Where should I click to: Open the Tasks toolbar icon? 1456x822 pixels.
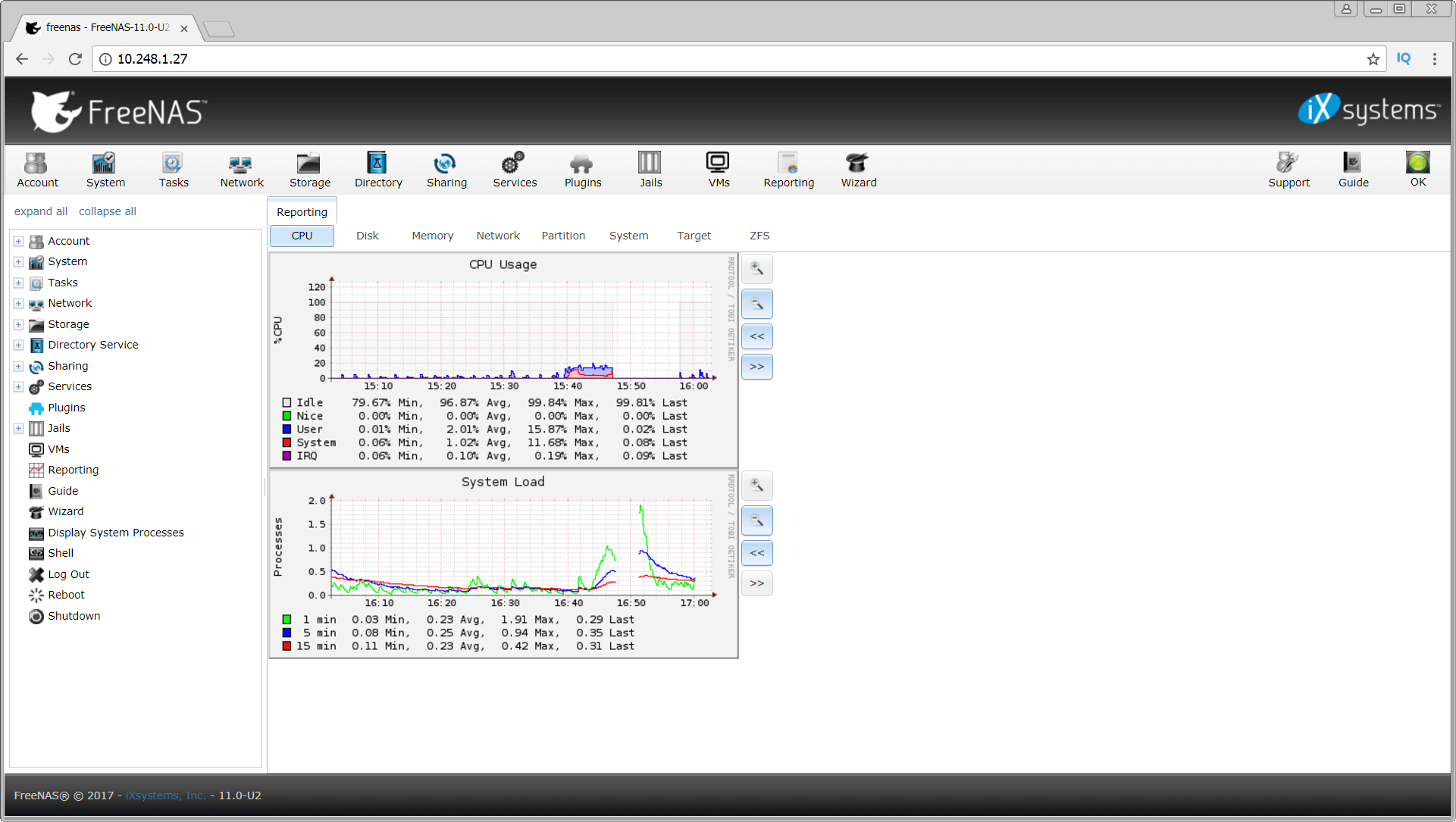[x=174, y=170]
